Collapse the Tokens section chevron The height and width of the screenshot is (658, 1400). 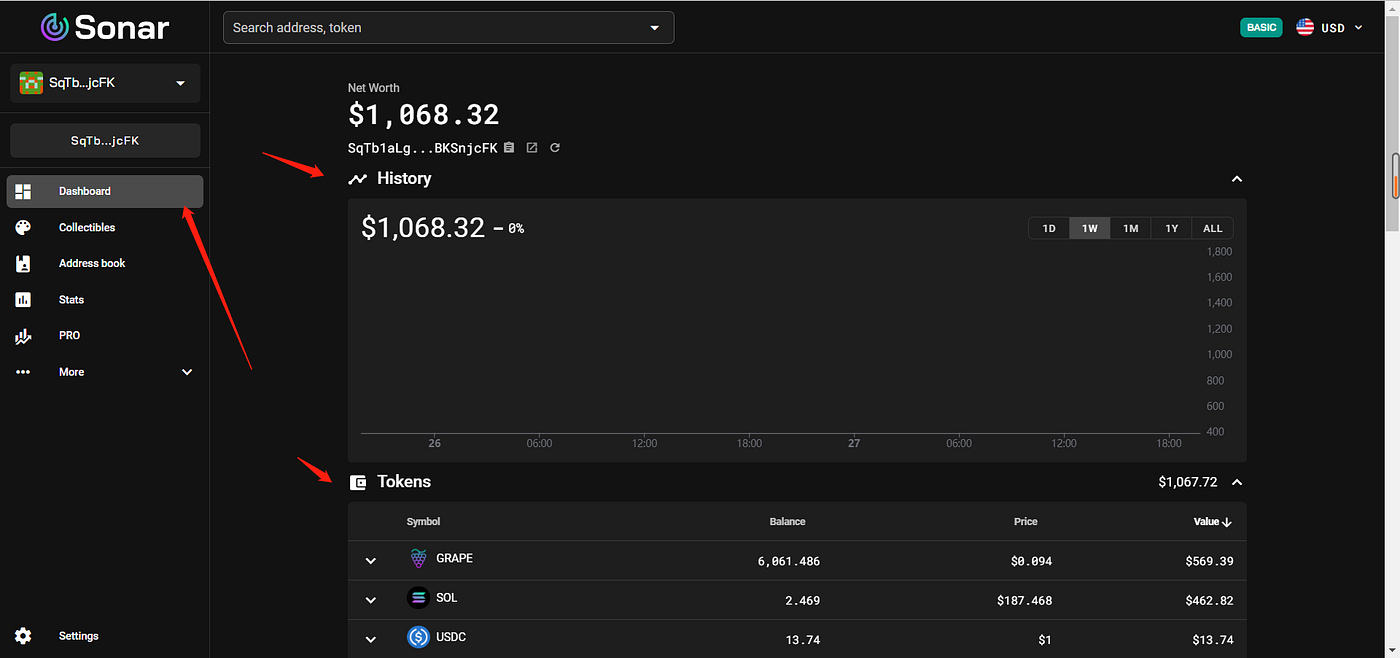pyautogui.click(x=1237, y=482)
